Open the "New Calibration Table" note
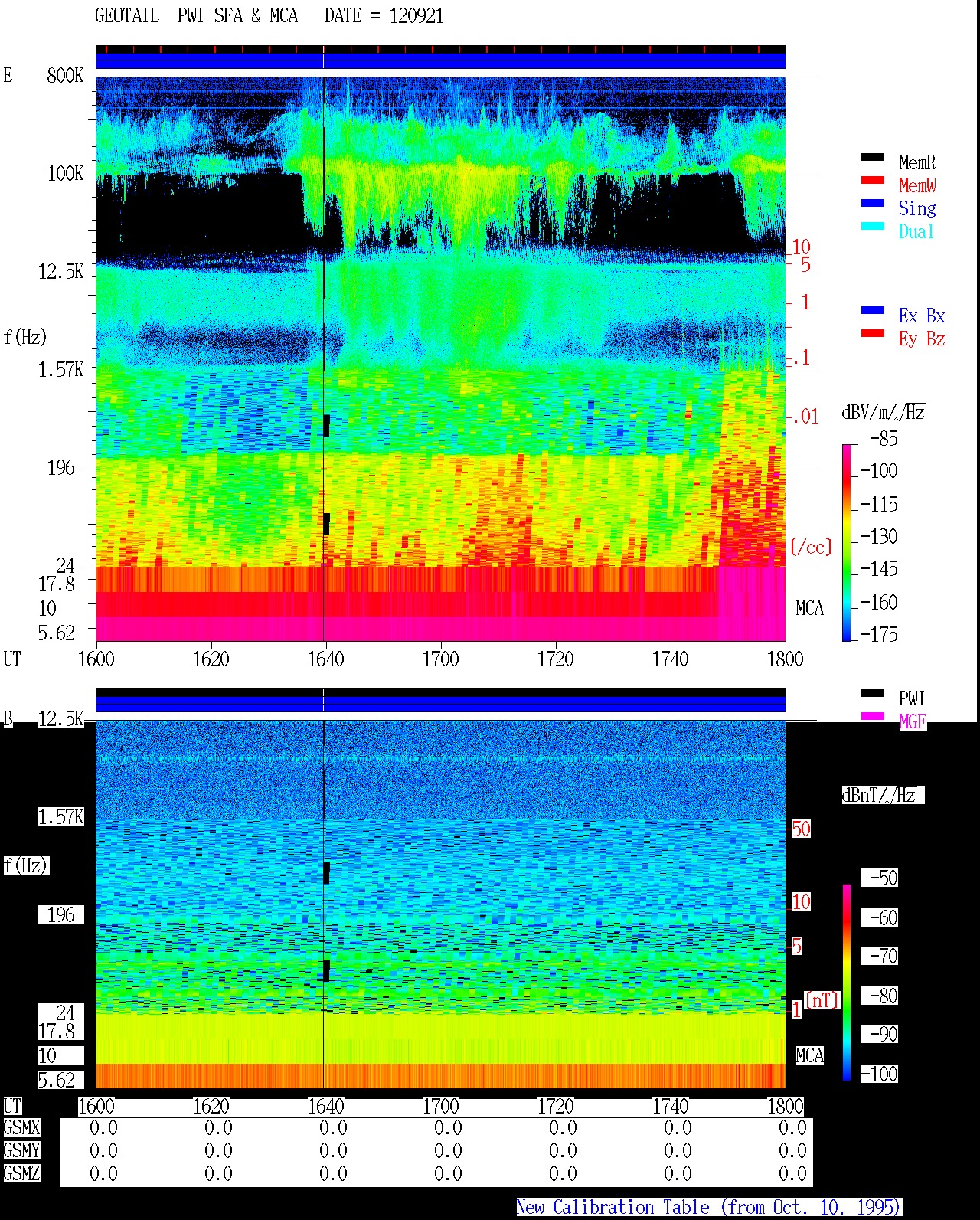The height and width of the screenshot is (1220, 980). [709, 1208]
